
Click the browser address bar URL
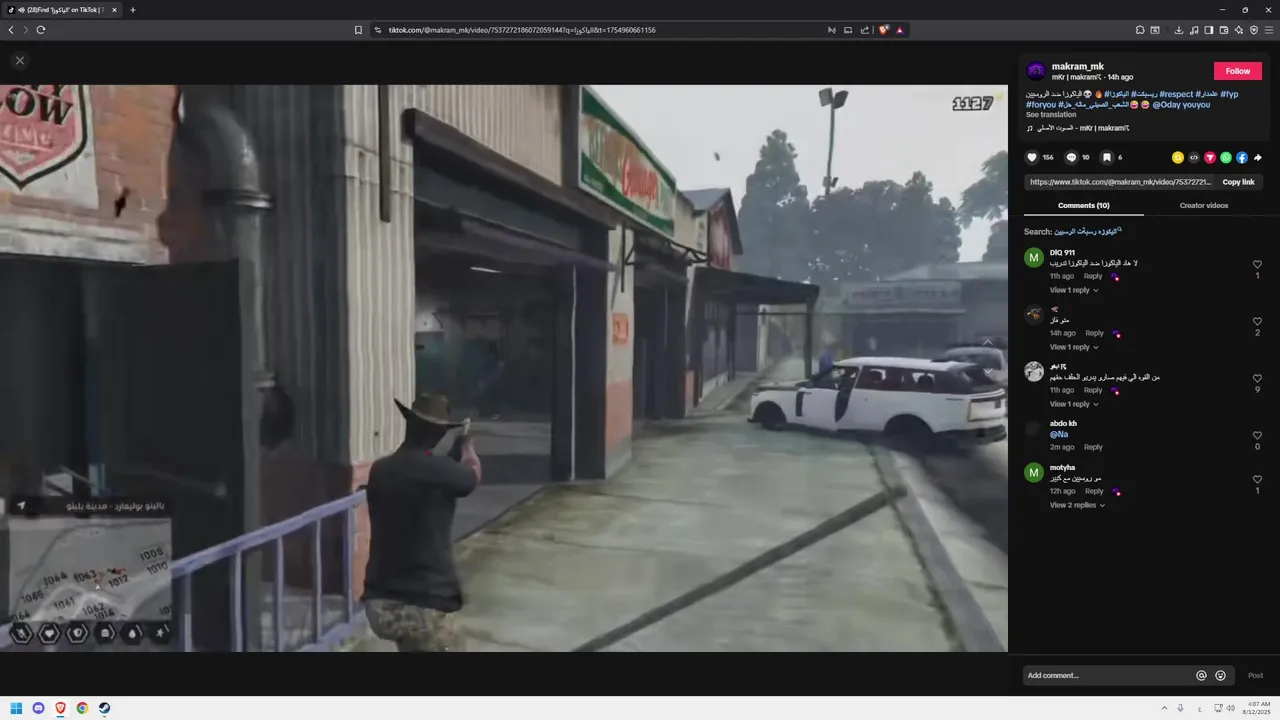(522, 30)
